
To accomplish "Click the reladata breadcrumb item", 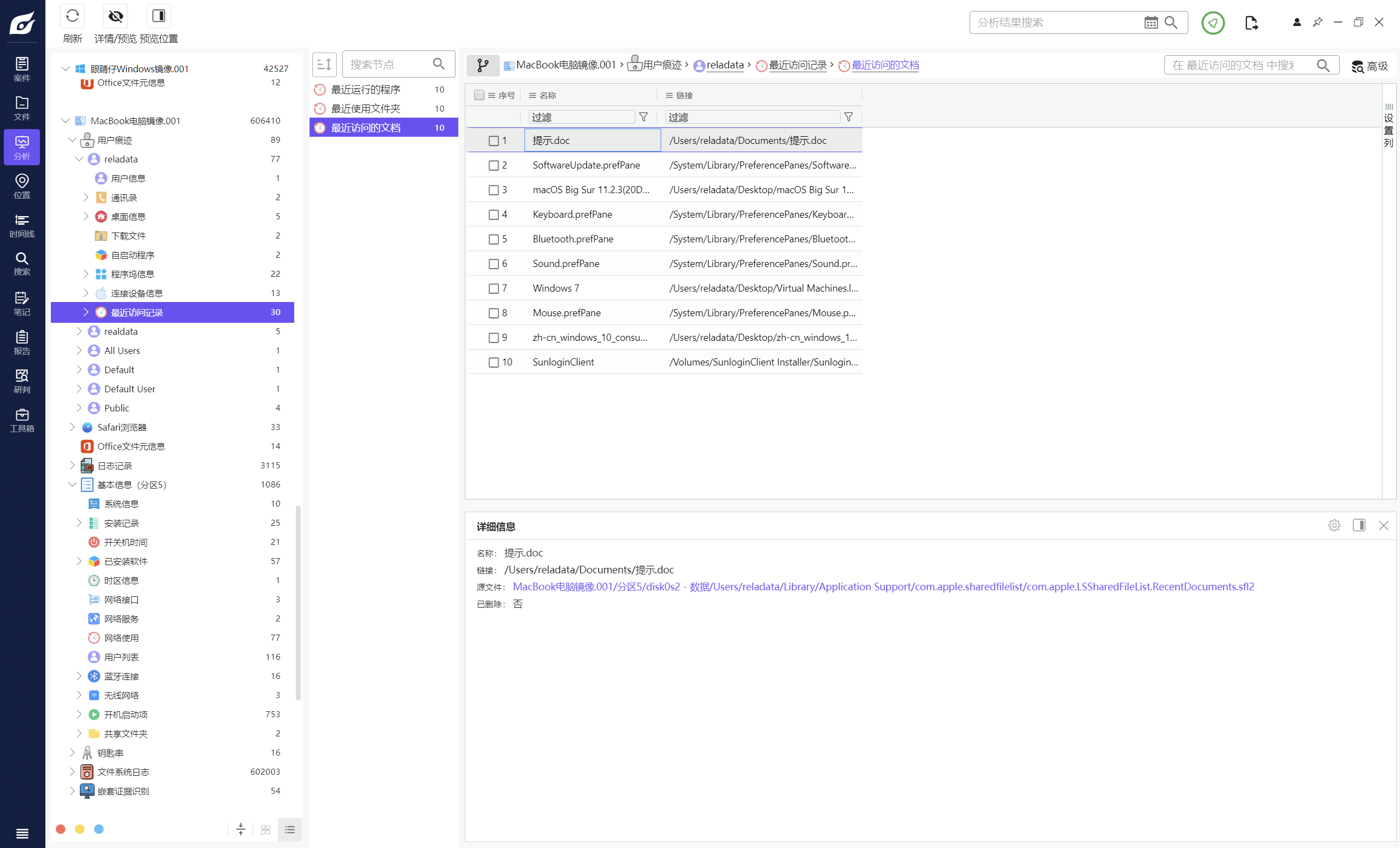I will click(719, 65).
